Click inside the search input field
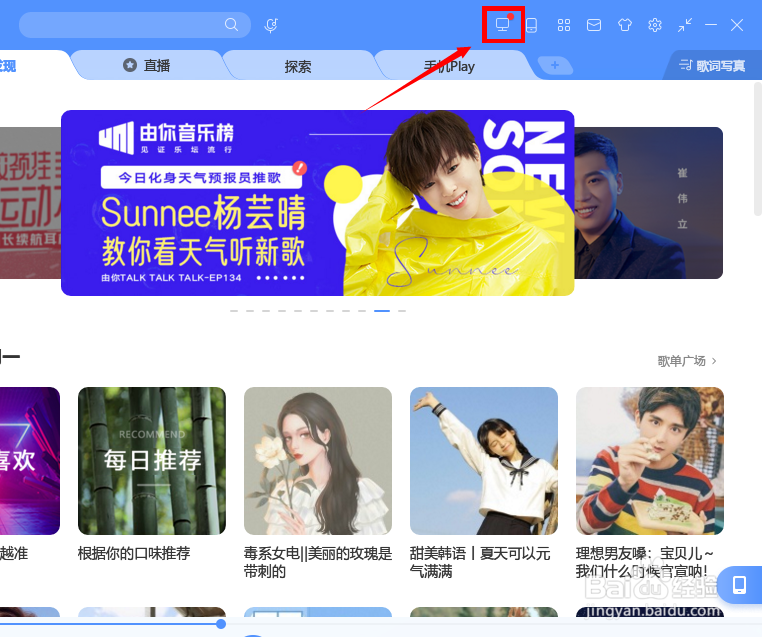The height and width of the screenshot is (637, 762). point(135,25)
